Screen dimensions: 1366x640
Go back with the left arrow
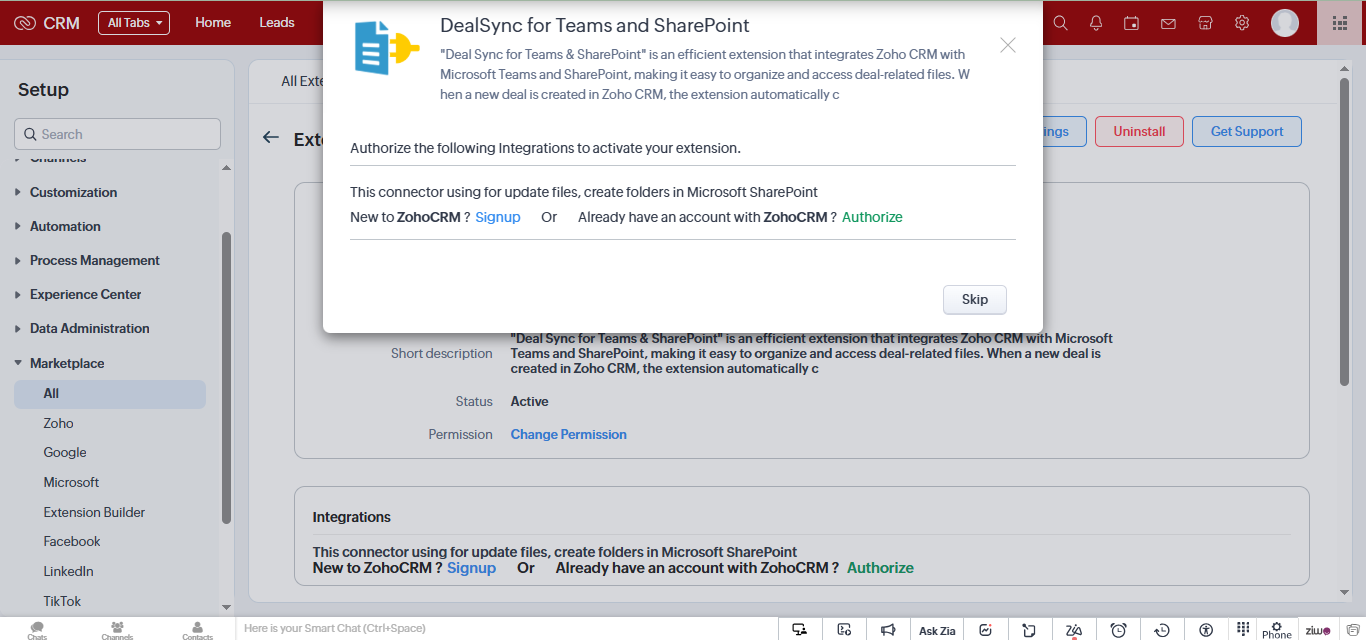point(270,138)
